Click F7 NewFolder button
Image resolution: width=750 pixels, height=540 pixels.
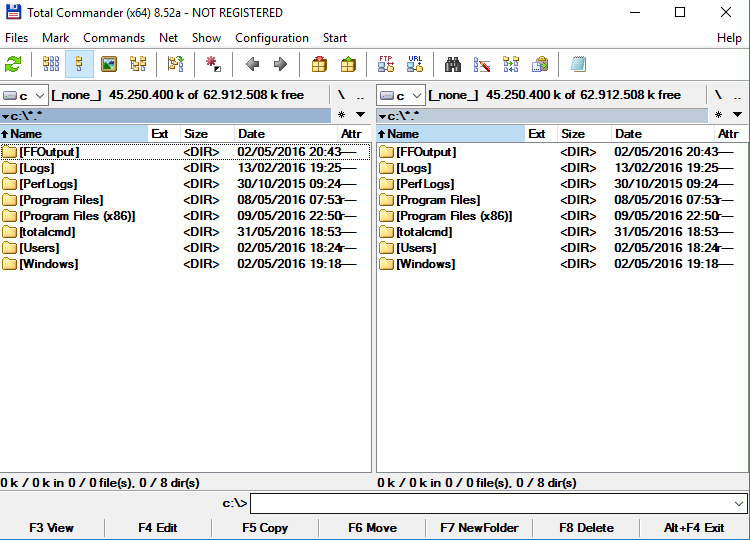pyautogui.click(x=479, y=528)
